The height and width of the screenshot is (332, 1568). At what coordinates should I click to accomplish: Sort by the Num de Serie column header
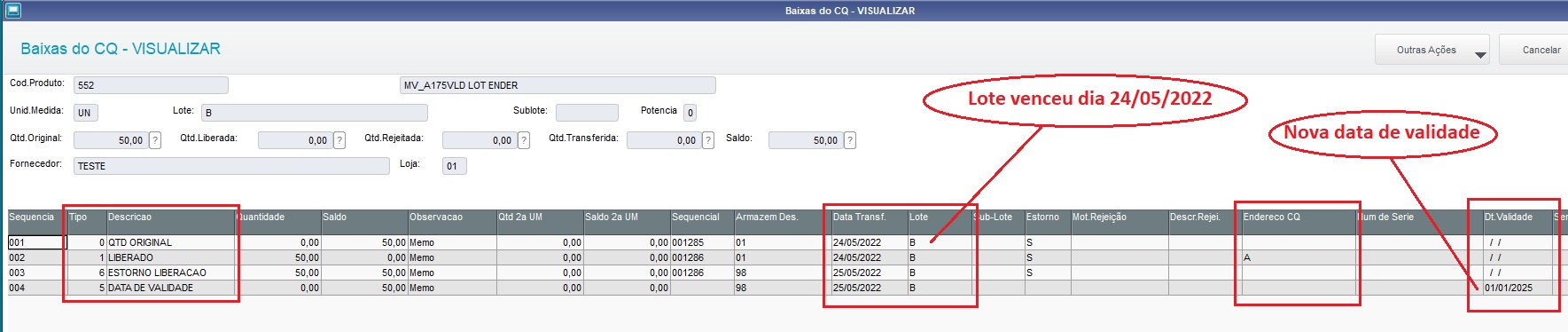click(x=1418, y=222)
